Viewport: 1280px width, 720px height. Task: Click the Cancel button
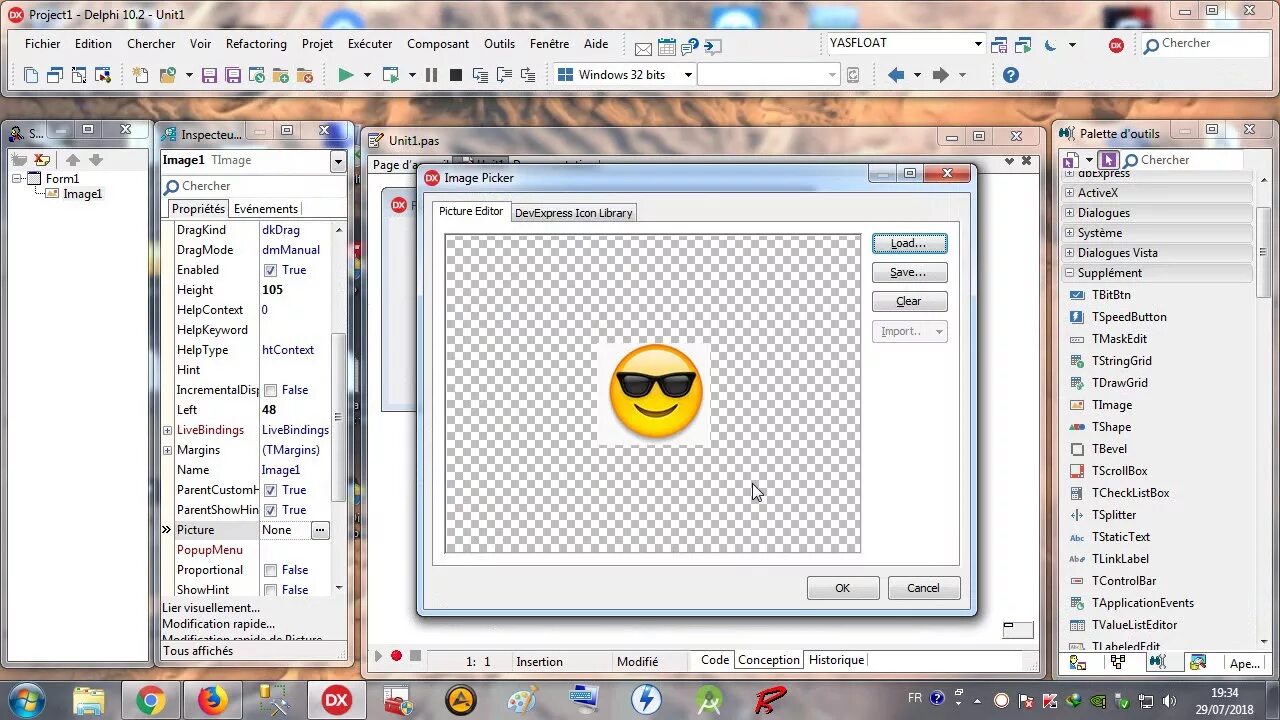tap(924, 588)
